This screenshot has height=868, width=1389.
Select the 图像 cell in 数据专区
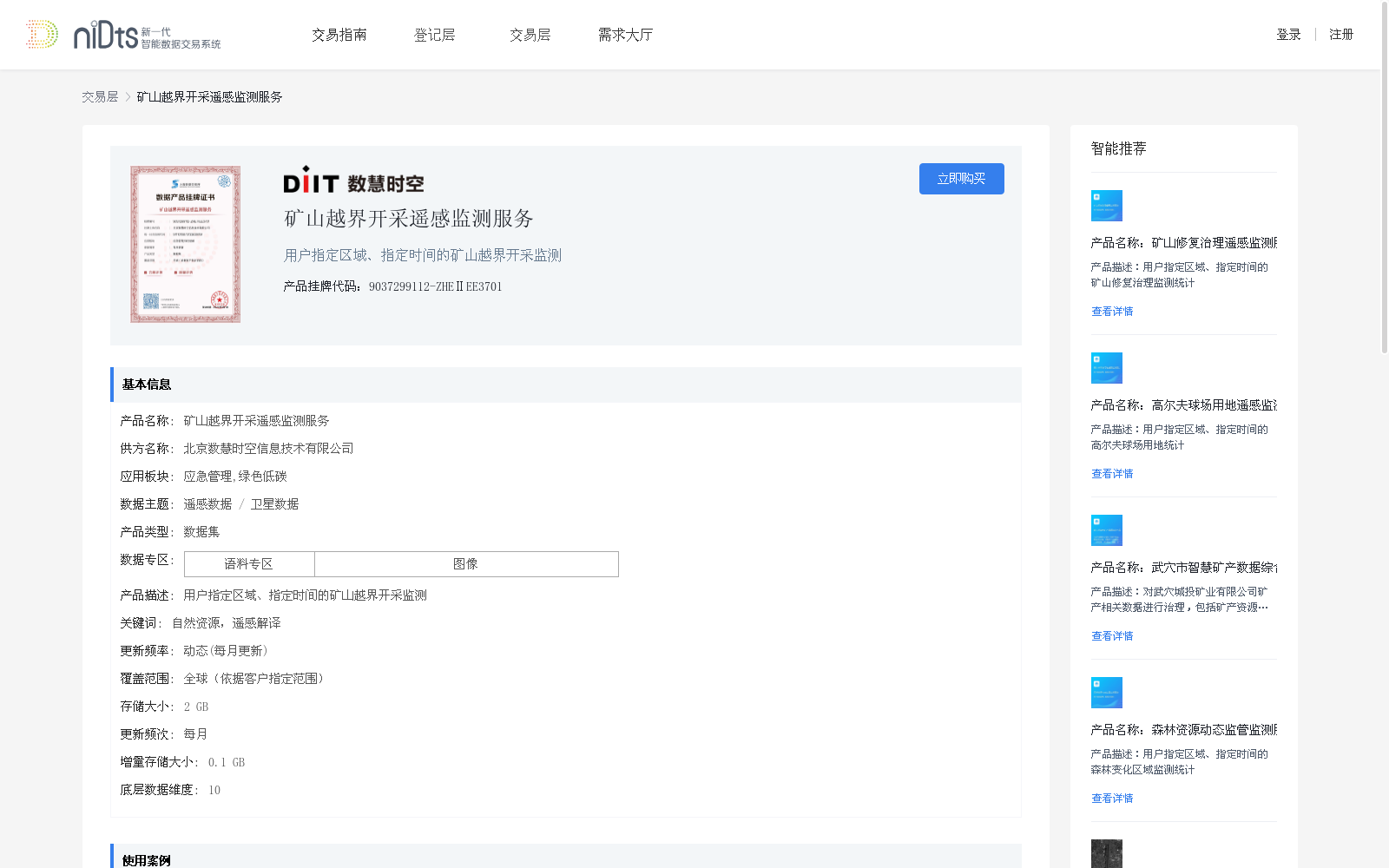click(x=466, y=564)
